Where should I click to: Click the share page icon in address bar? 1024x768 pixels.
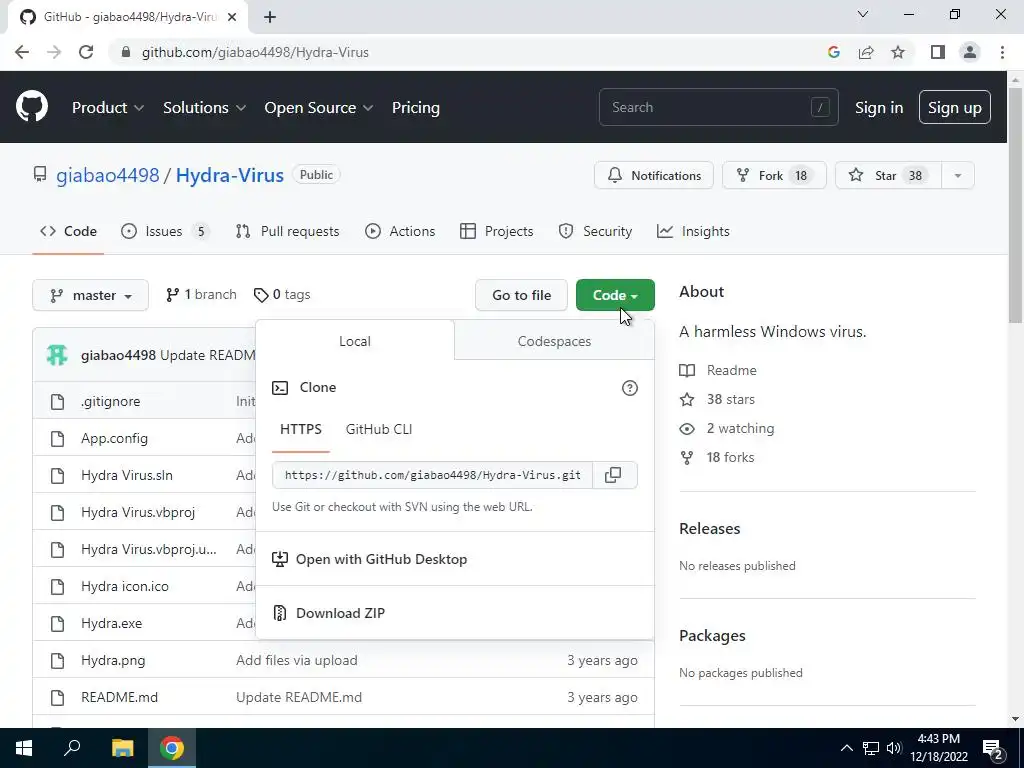click(x=866, y=52)
